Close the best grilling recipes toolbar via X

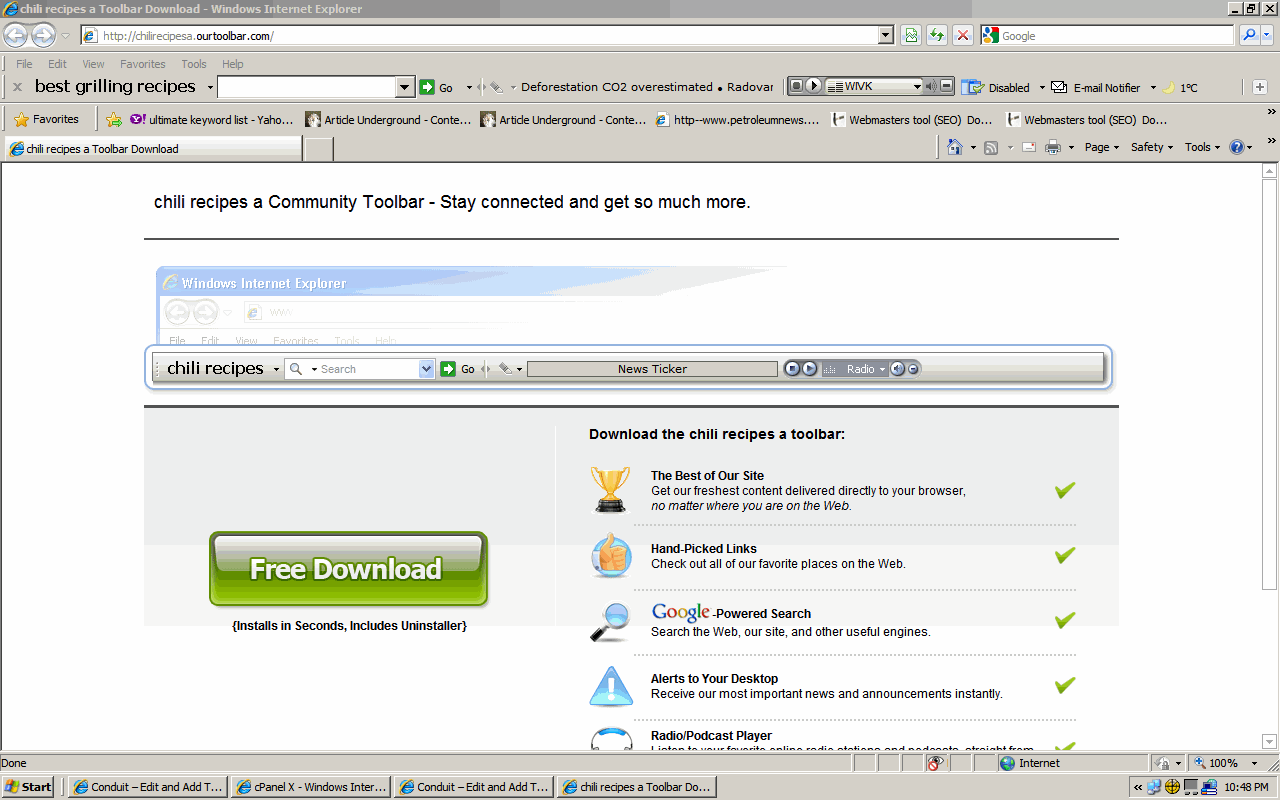pos(17,87)
